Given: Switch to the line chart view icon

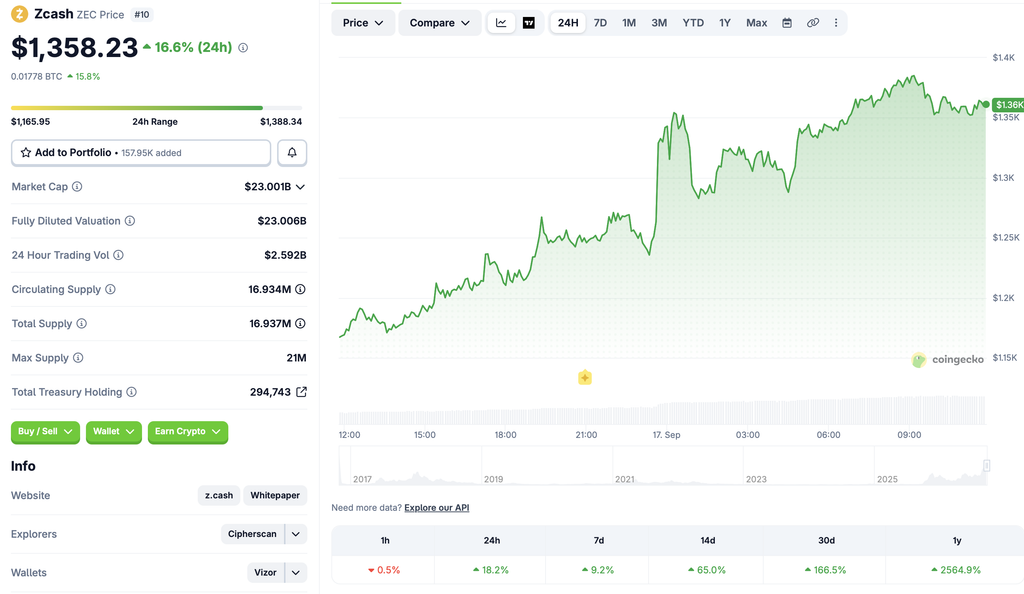Looking at the screenshot, I should [x=501, y=23].
